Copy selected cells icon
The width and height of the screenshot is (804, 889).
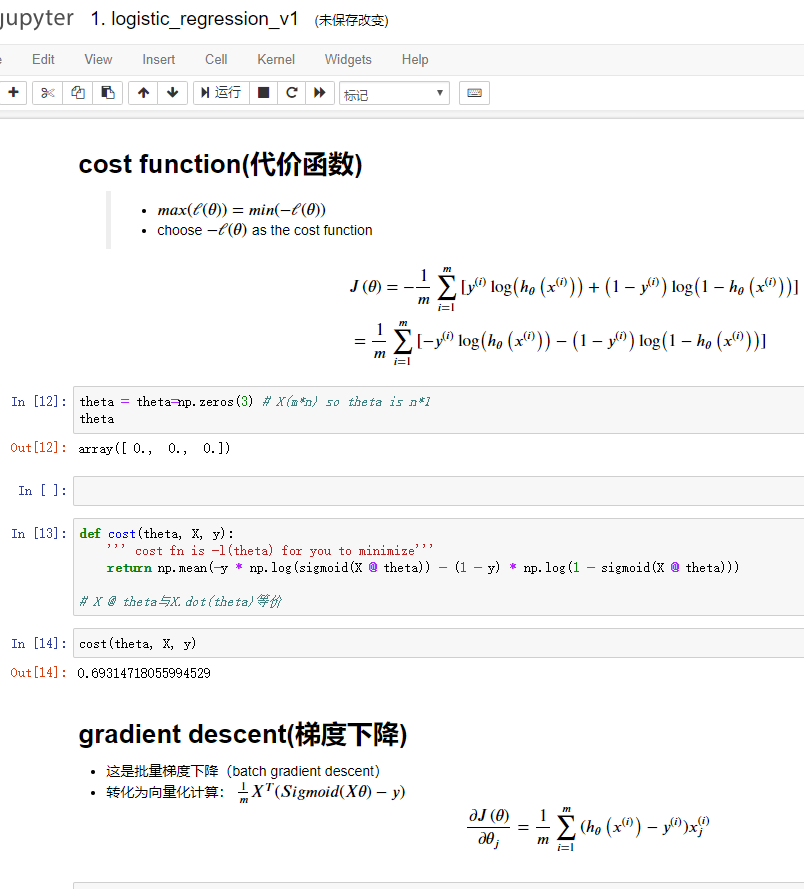point(78,93)
